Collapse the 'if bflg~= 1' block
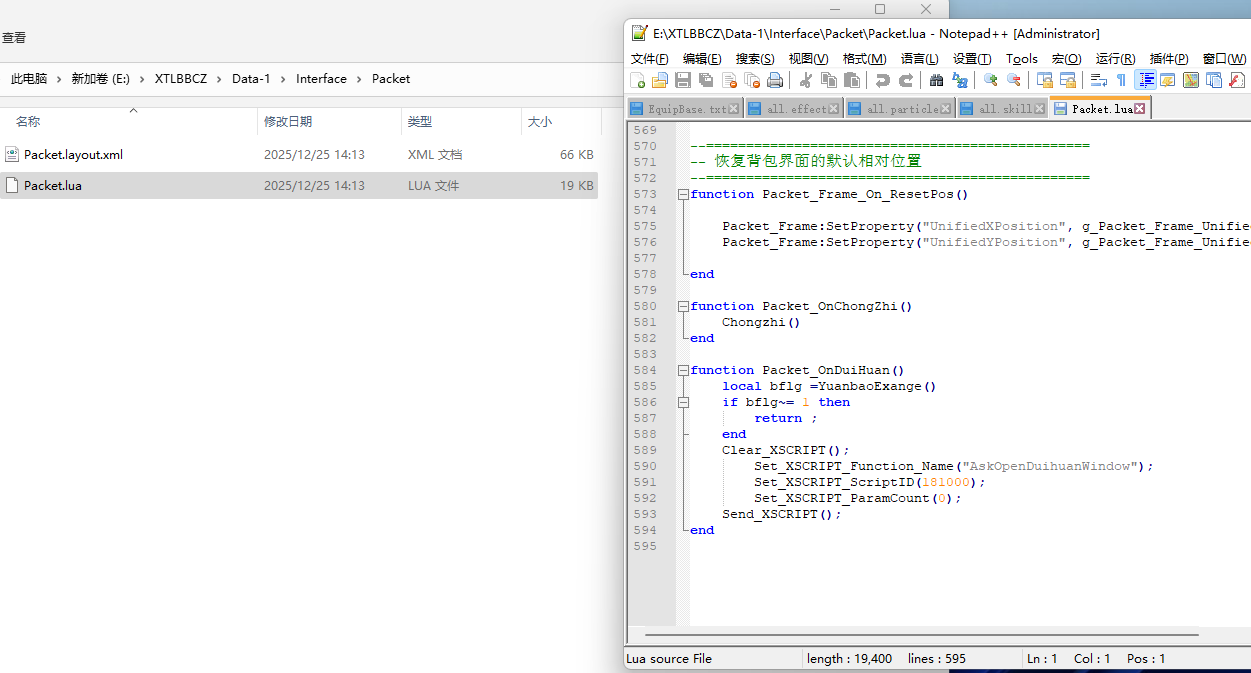This screenshot has height=673, width=1251. (683, 402)
